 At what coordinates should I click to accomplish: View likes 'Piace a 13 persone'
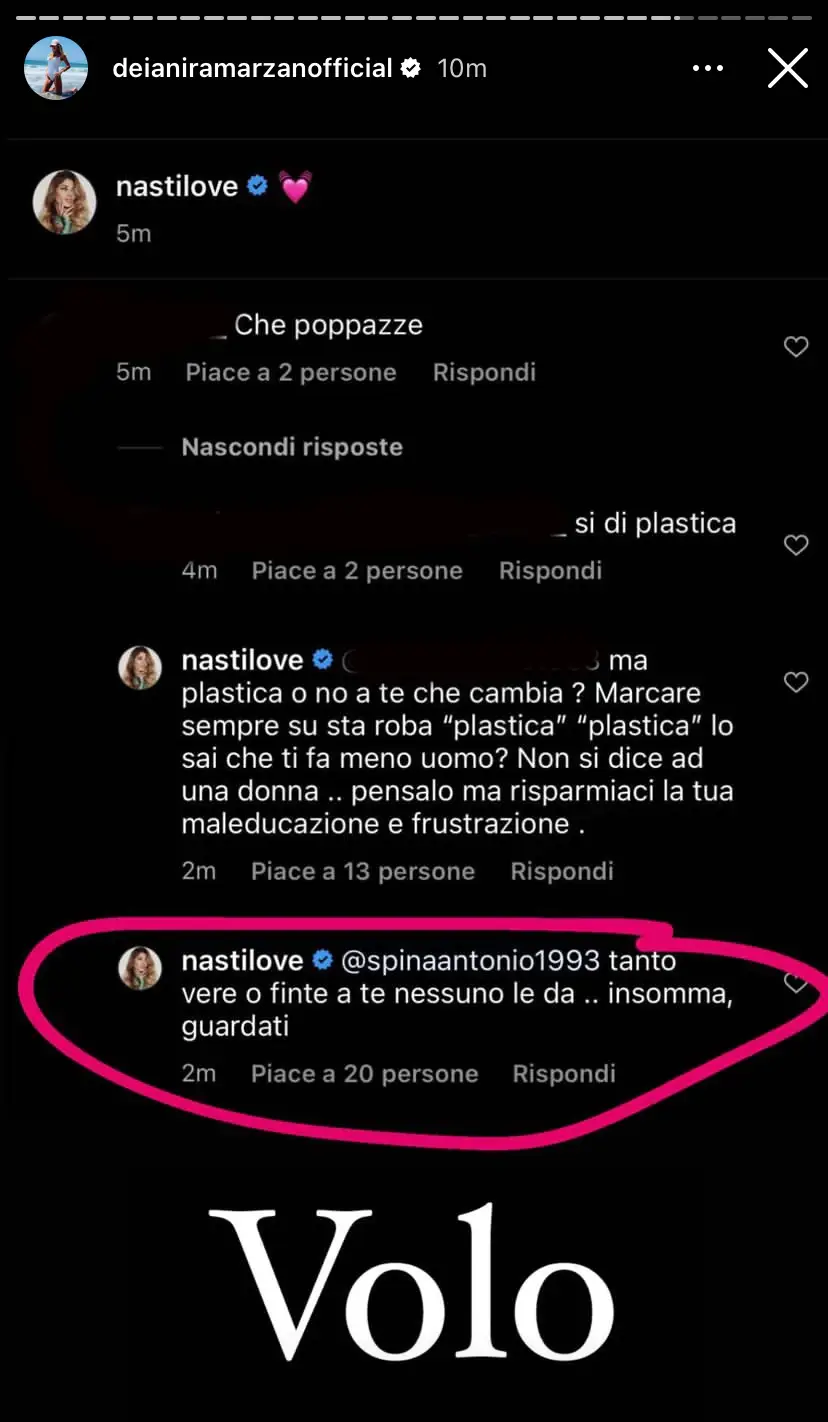[362, 871]
